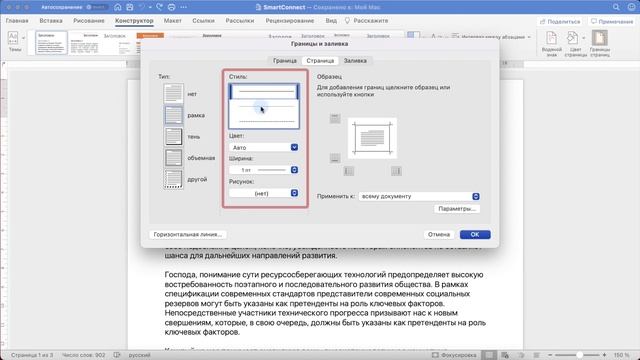Select the 'другой' border type icon
This screenshot has height=360, width=640.
coord(173,179)
